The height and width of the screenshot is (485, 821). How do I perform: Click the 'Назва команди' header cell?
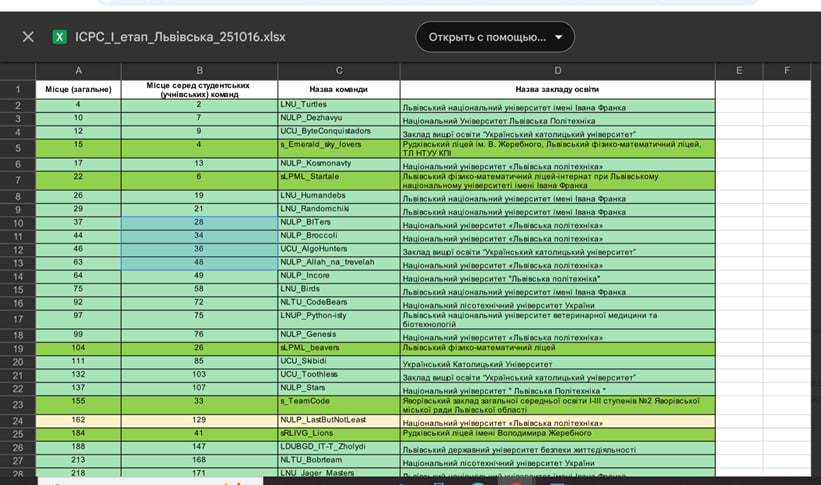point(339,89)
